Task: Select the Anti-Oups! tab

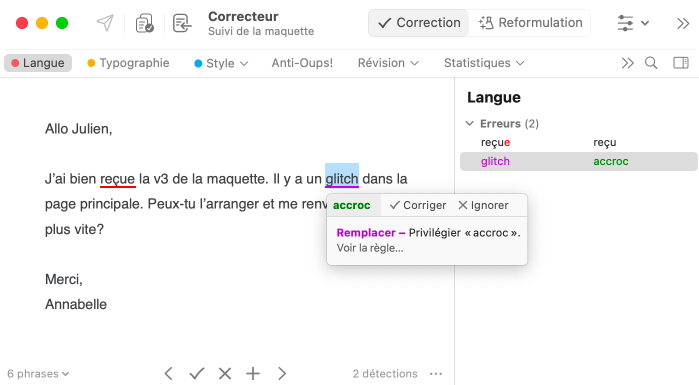Action: (x=302, y=63)
